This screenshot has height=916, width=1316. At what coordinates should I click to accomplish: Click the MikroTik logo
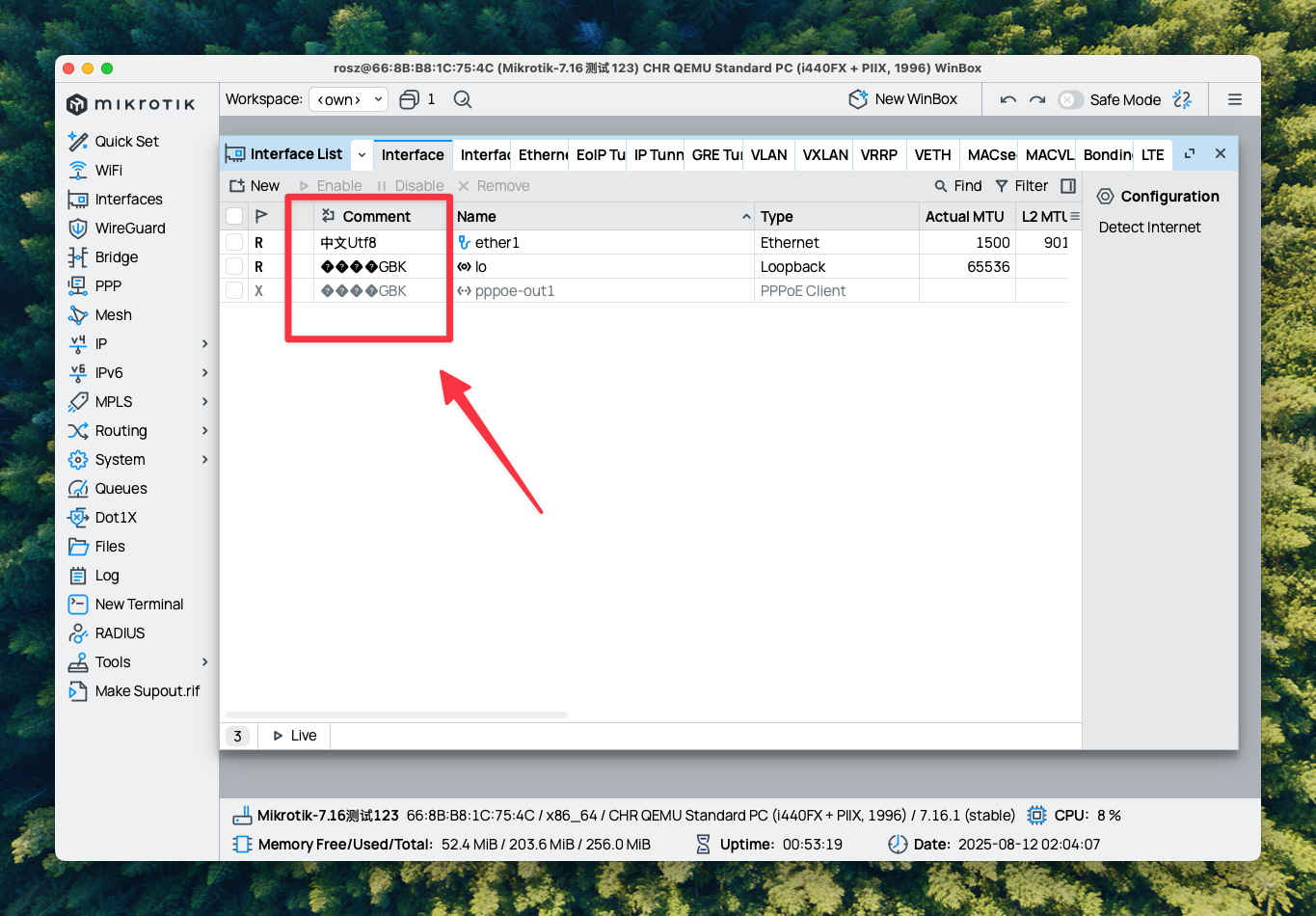[x=131, y=104]
